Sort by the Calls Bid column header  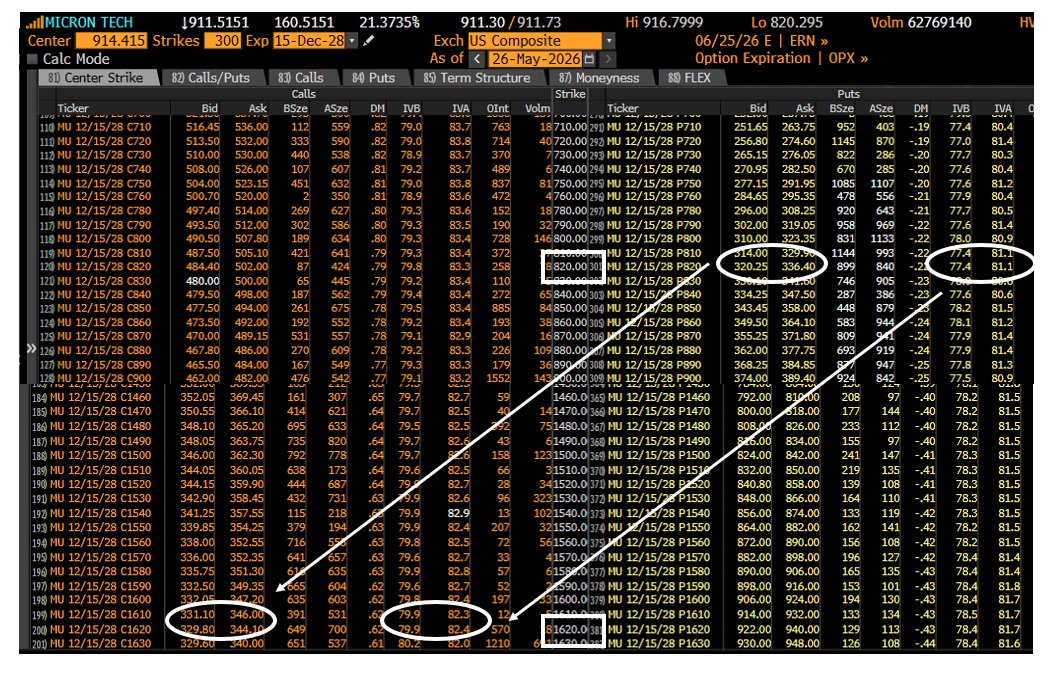point(209,108)
